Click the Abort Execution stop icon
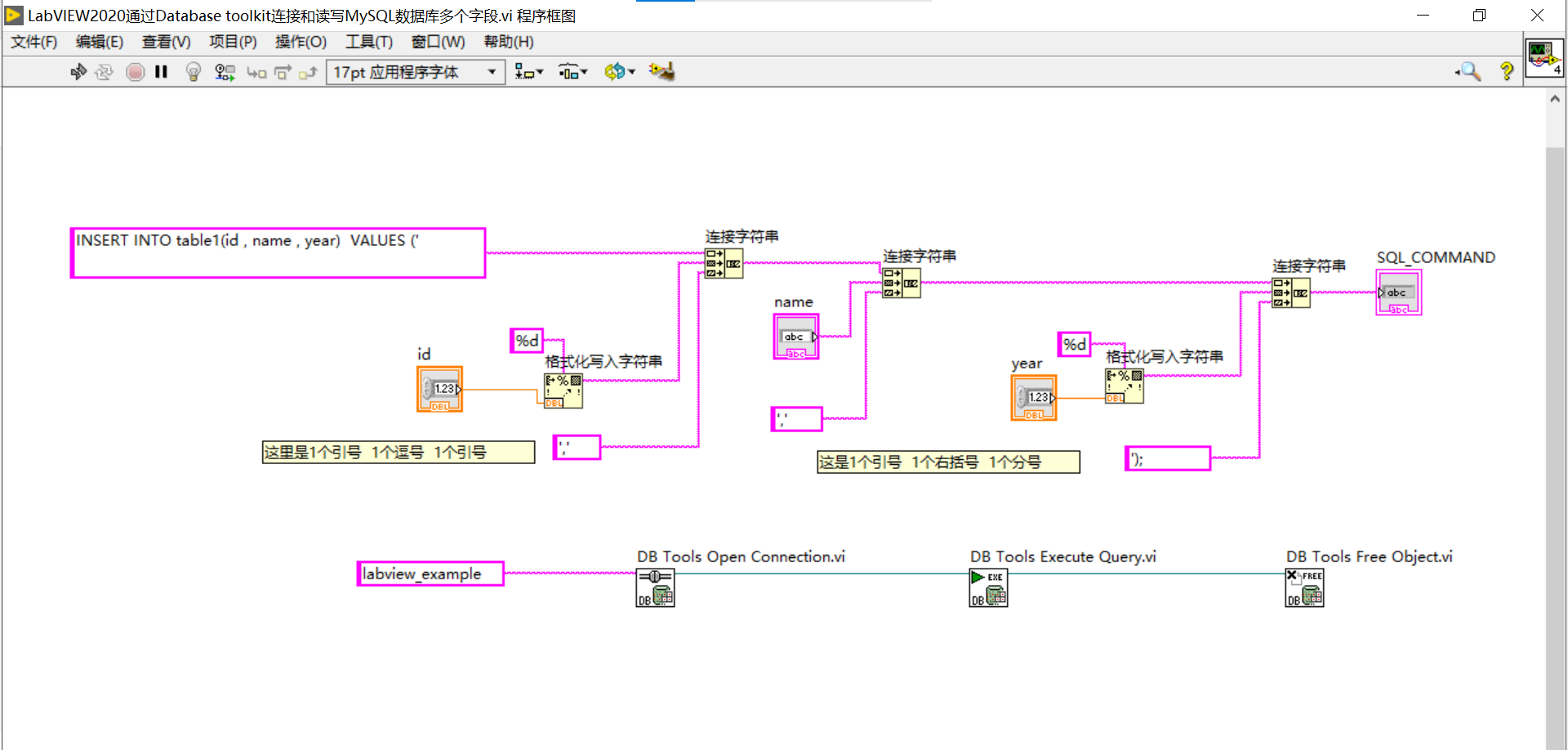The height and width of the screenshot is (750, 1568). click(x=135, y=72)
